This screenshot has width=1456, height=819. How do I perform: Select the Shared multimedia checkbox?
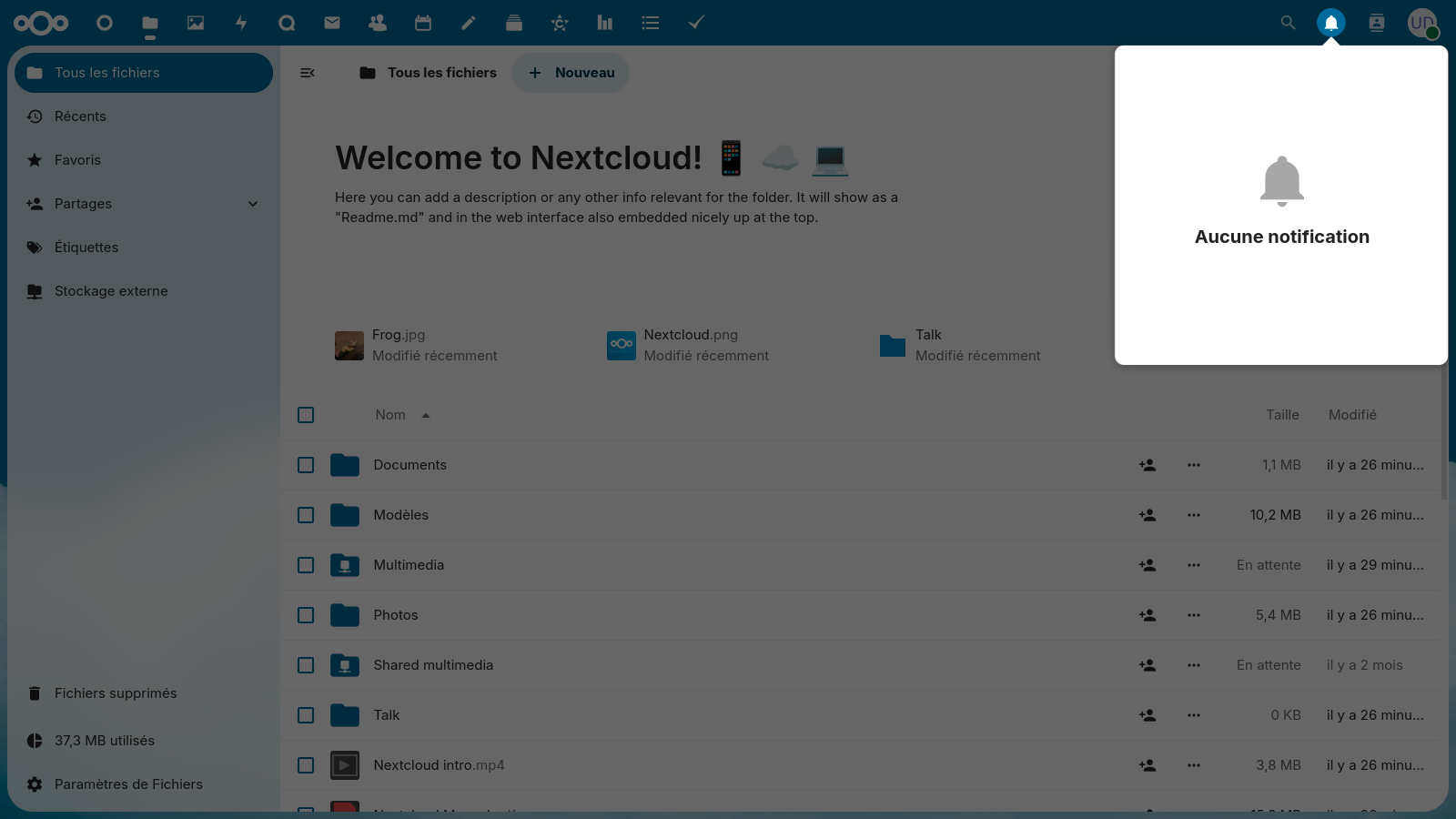click(306, 665)
